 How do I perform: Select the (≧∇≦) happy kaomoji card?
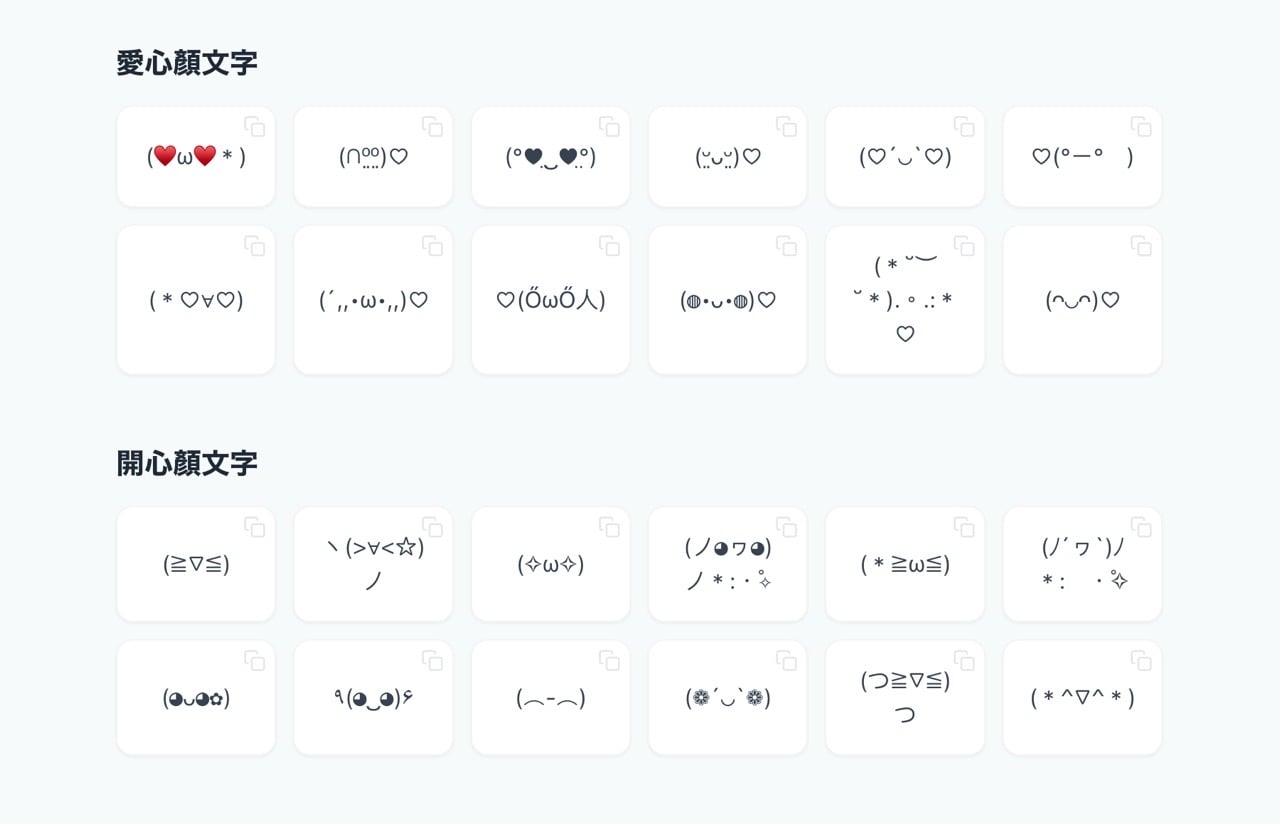point(195,563)
